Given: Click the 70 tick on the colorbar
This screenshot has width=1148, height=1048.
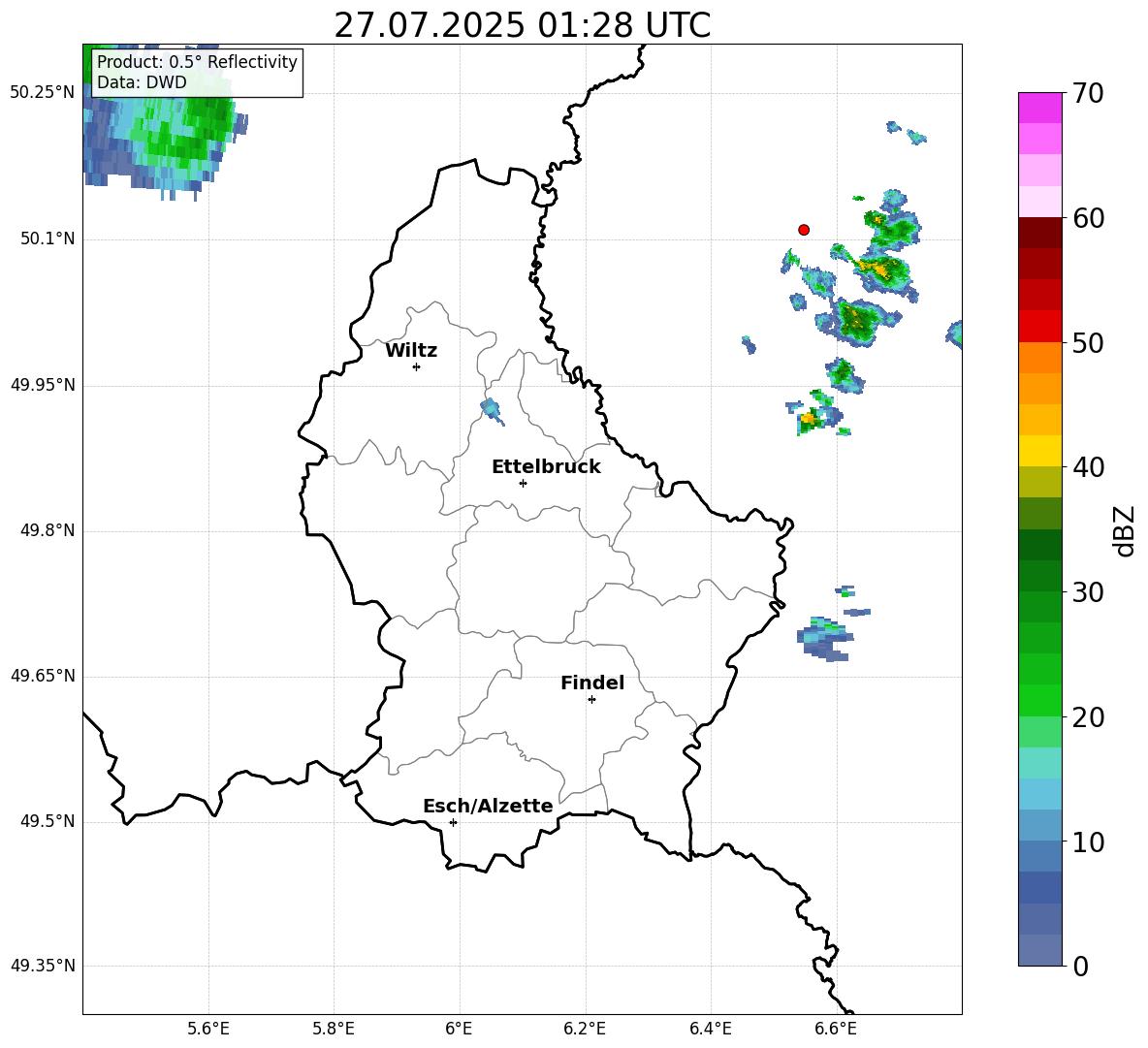Looking at the screenshot, I should click(x=1088, y=93).
